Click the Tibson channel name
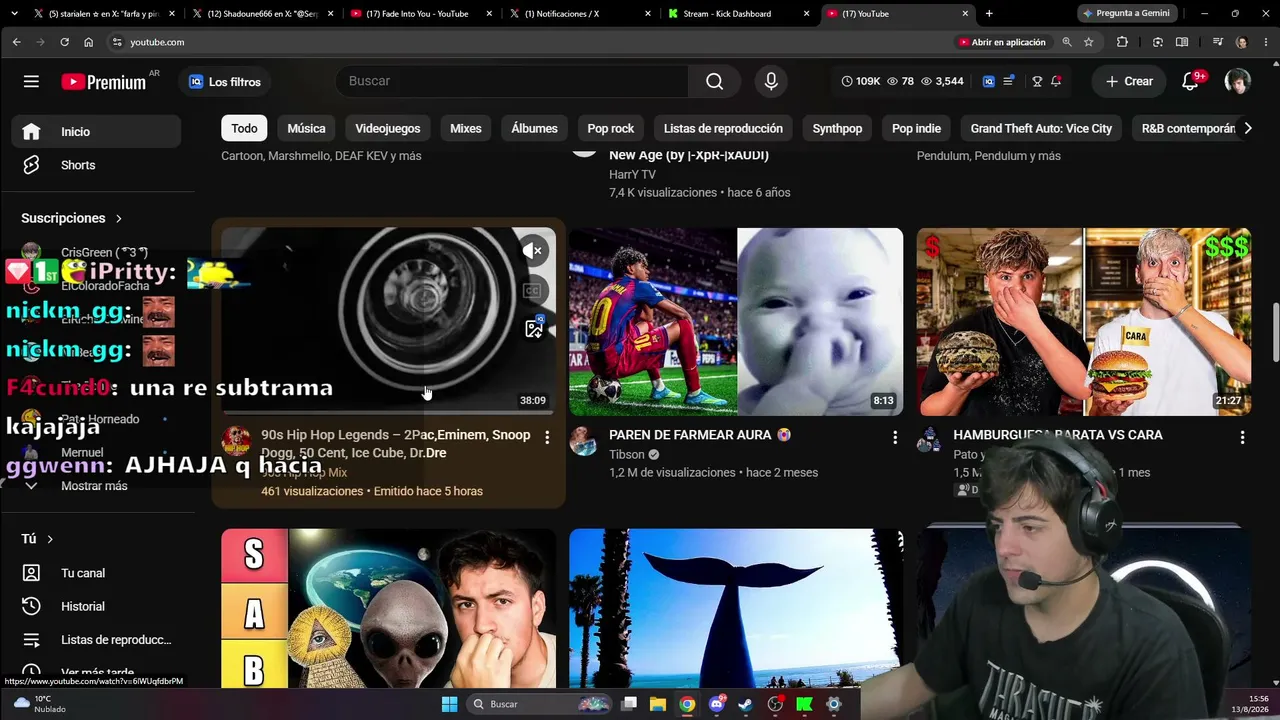Image resolution: width=1280 pixels, height=720 pixels. 627,454
